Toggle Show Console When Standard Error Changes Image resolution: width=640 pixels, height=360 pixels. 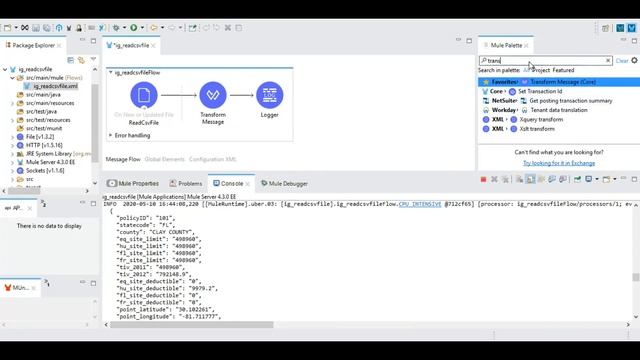pos(563,179)
